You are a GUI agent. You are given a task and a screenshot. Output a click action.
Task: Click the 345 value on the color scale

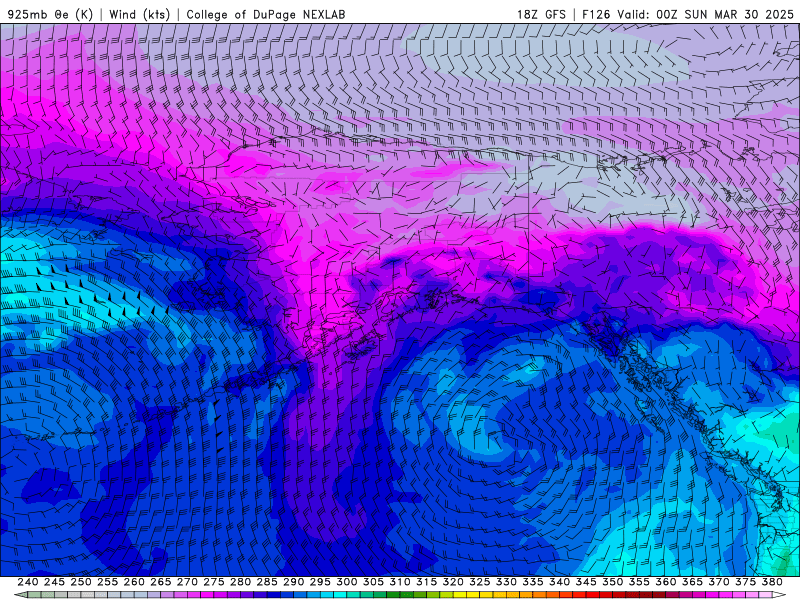586,582
